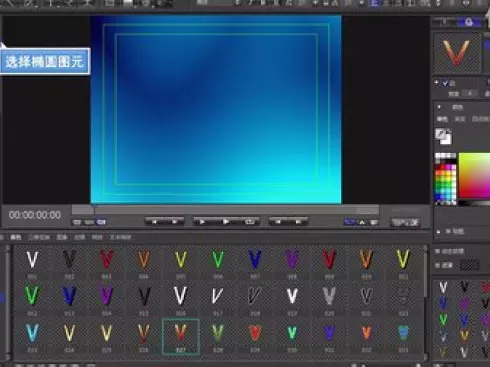Toggle the loop playback icon

tap(250, 222)
